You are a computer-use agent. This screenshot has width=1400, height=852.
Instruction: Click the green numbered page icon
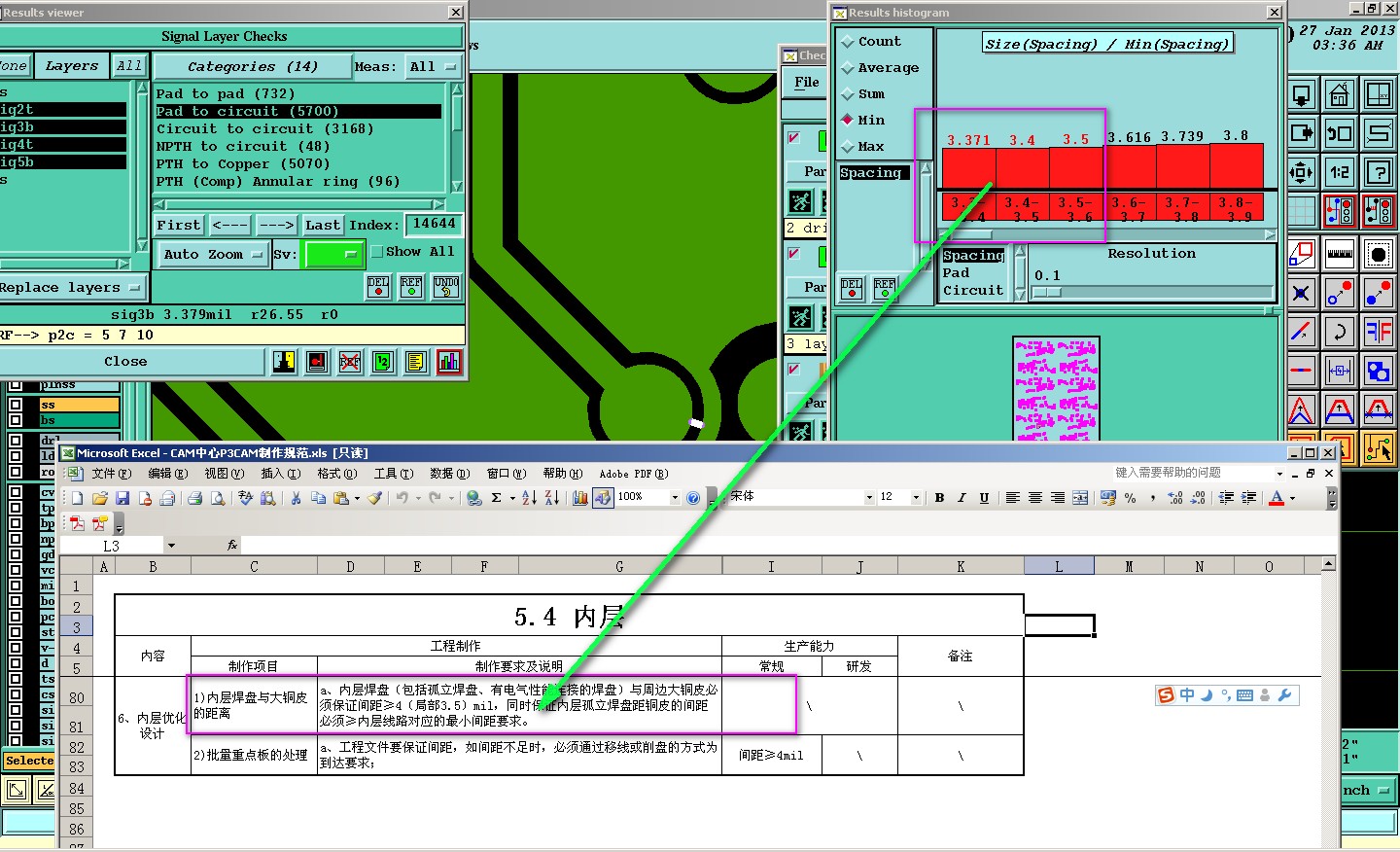click(383, 362)
